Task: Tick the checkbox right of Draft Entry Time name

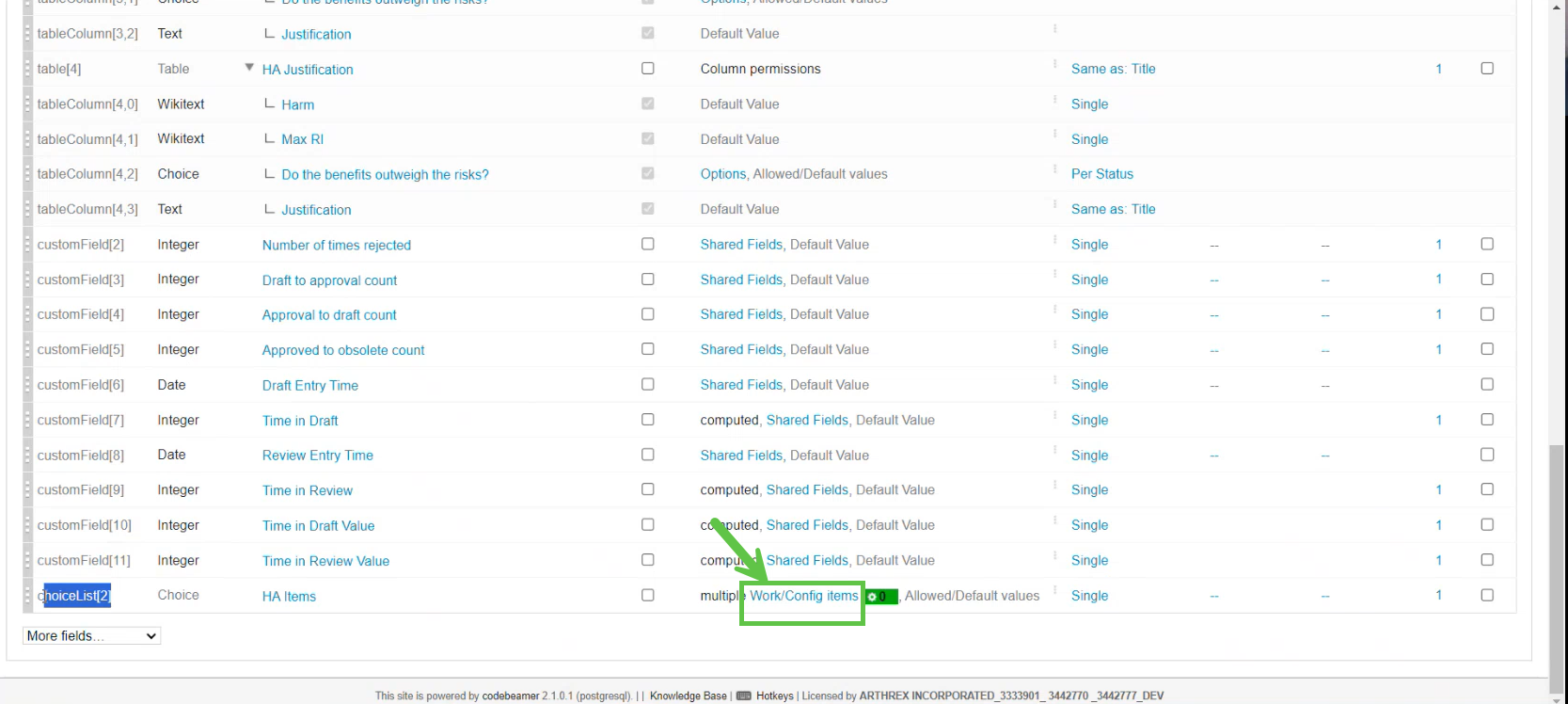Action: [x=647, y=384]
